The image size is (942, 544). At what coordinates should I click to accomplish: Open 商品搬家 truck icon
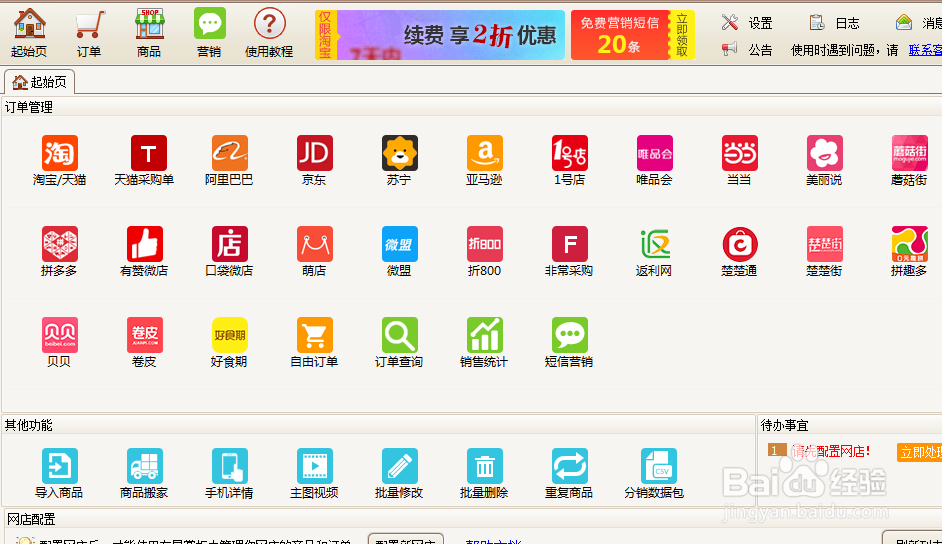tap(144, 474)
